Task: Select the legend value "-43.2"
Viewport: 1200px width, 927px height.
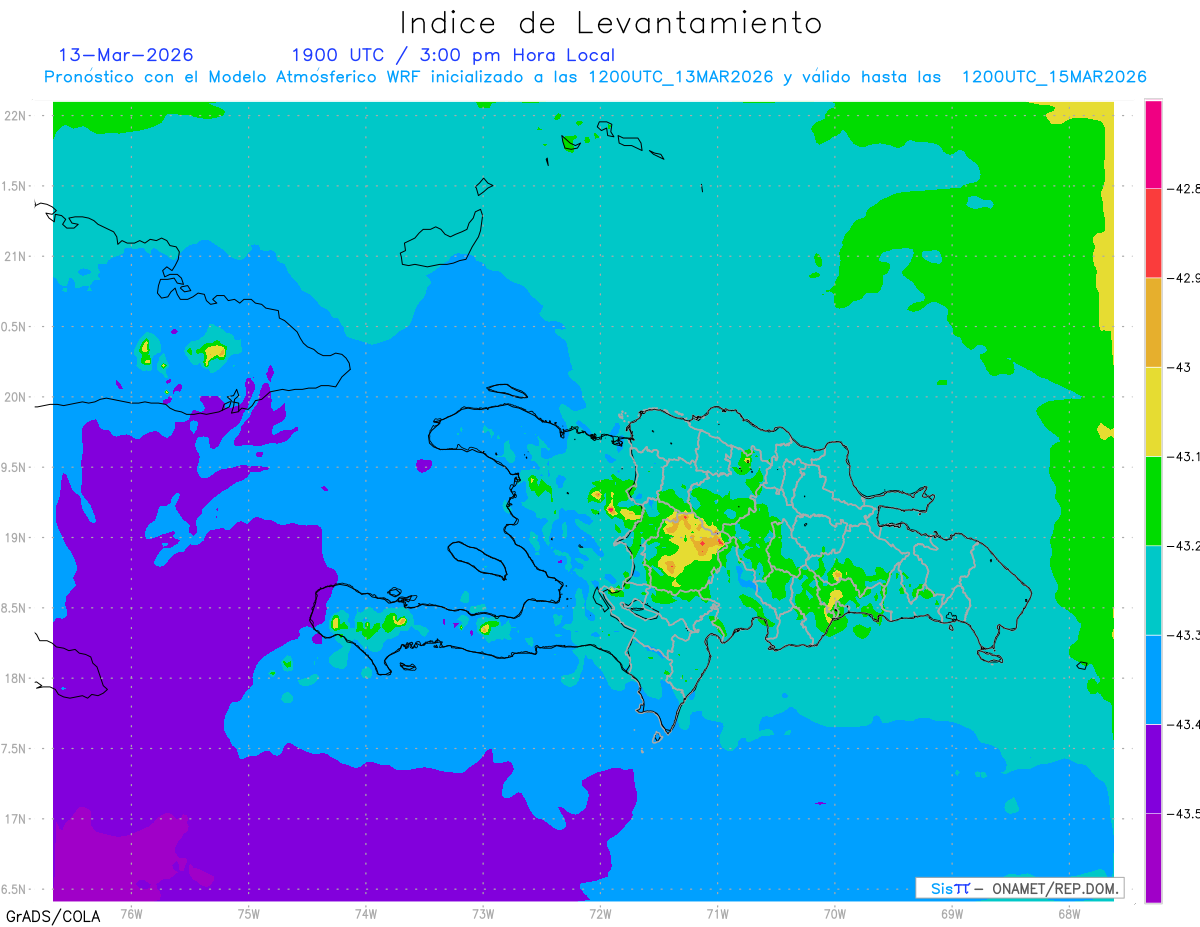Action: [1183, 545]
